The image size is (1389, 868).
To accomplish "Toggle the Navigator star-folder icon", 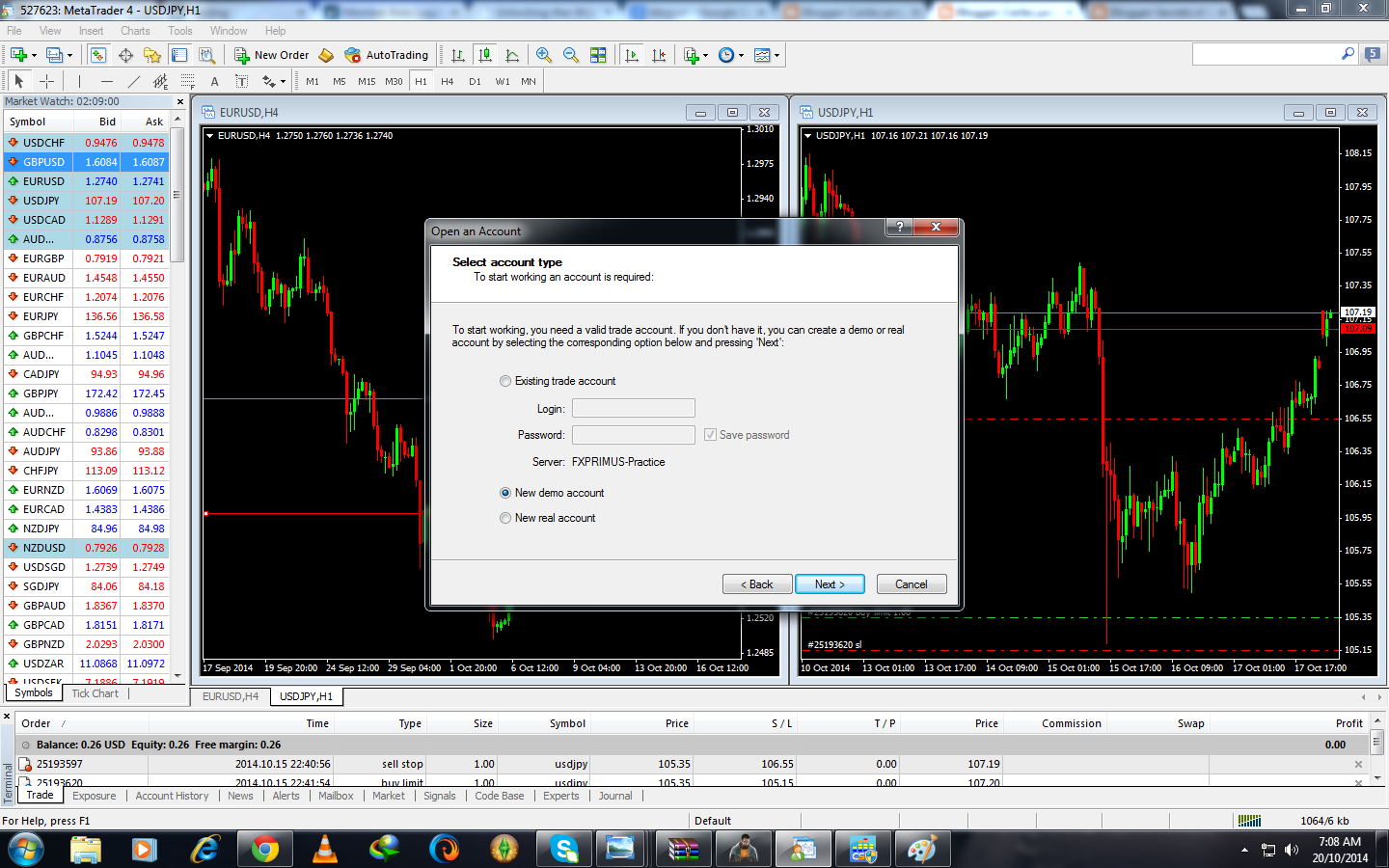I will click(152, 55).
